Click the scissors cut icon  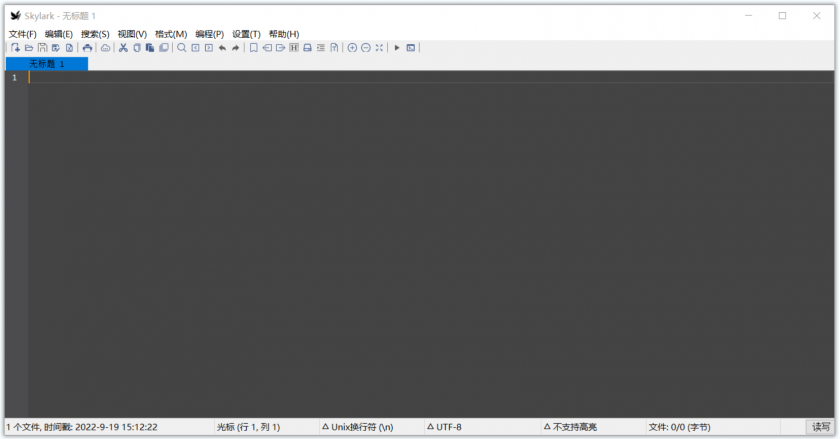123,48
